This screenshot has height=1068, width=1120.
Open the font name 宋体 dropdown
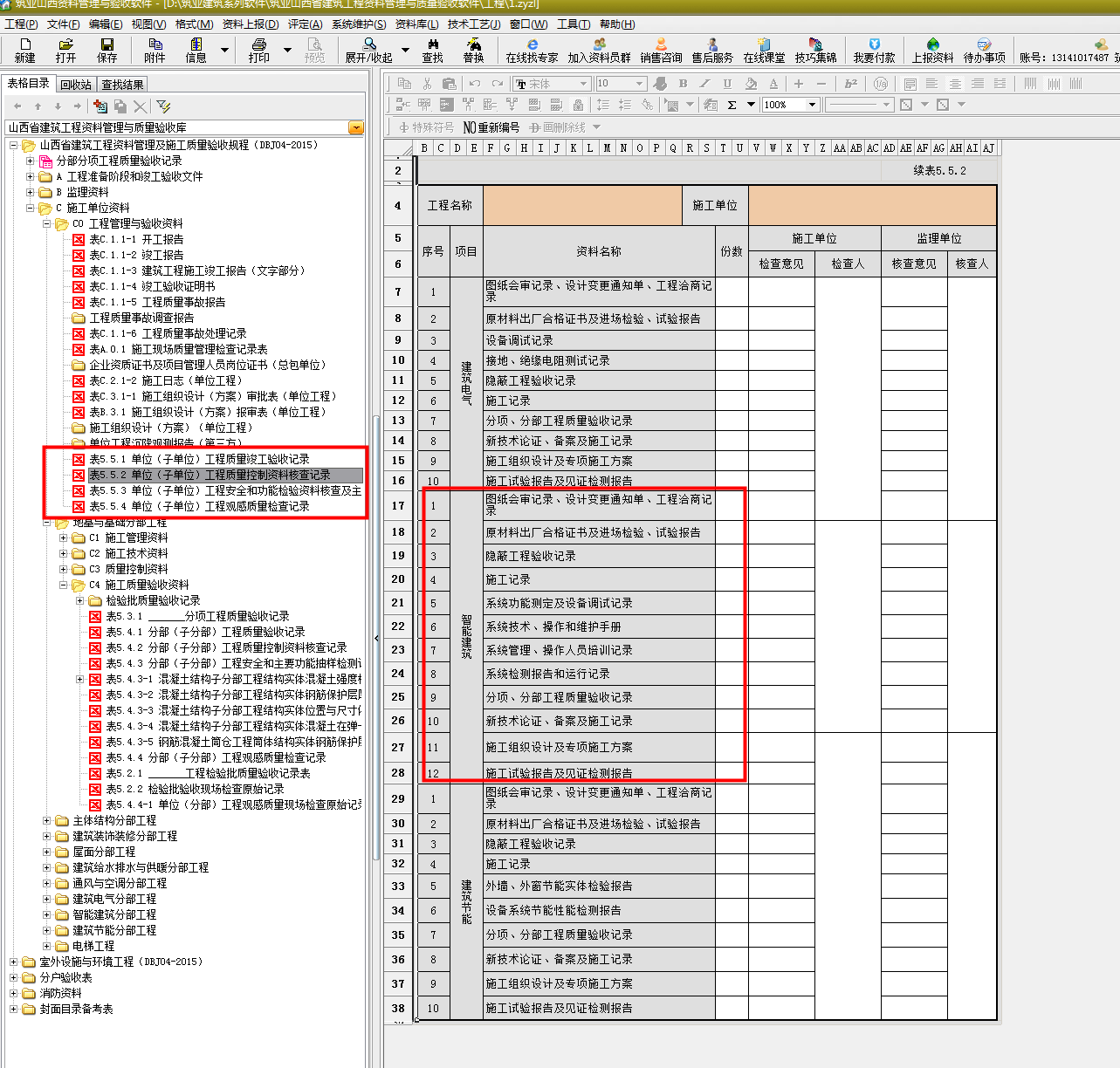click(584, 84)
